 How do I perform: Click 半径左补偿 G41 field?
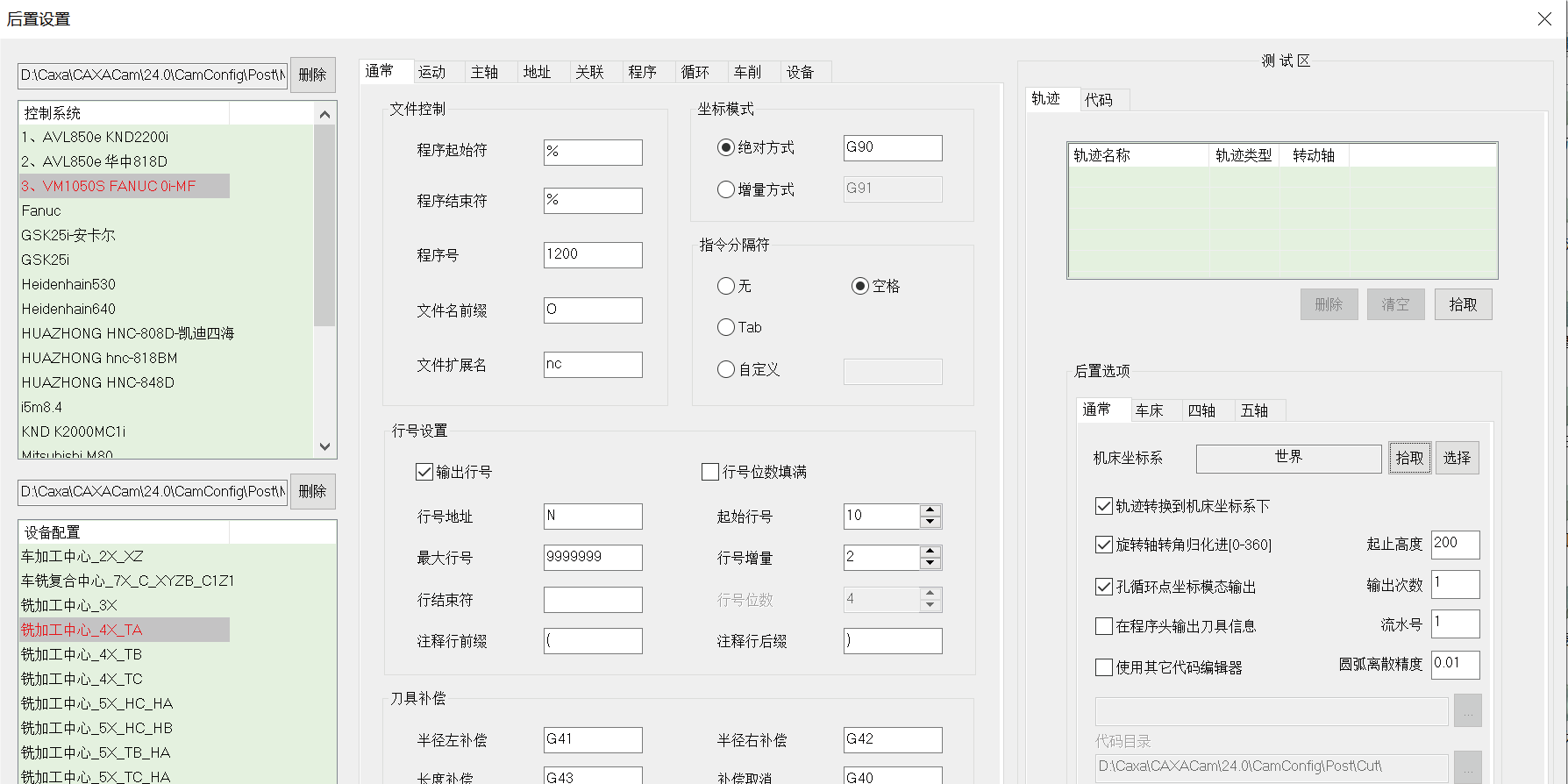(x=593, y=740)
